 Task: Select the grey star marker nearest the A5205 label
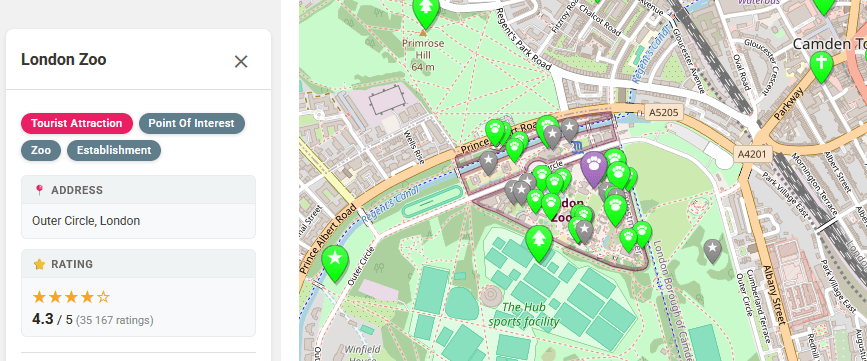[x=569, y=129]
